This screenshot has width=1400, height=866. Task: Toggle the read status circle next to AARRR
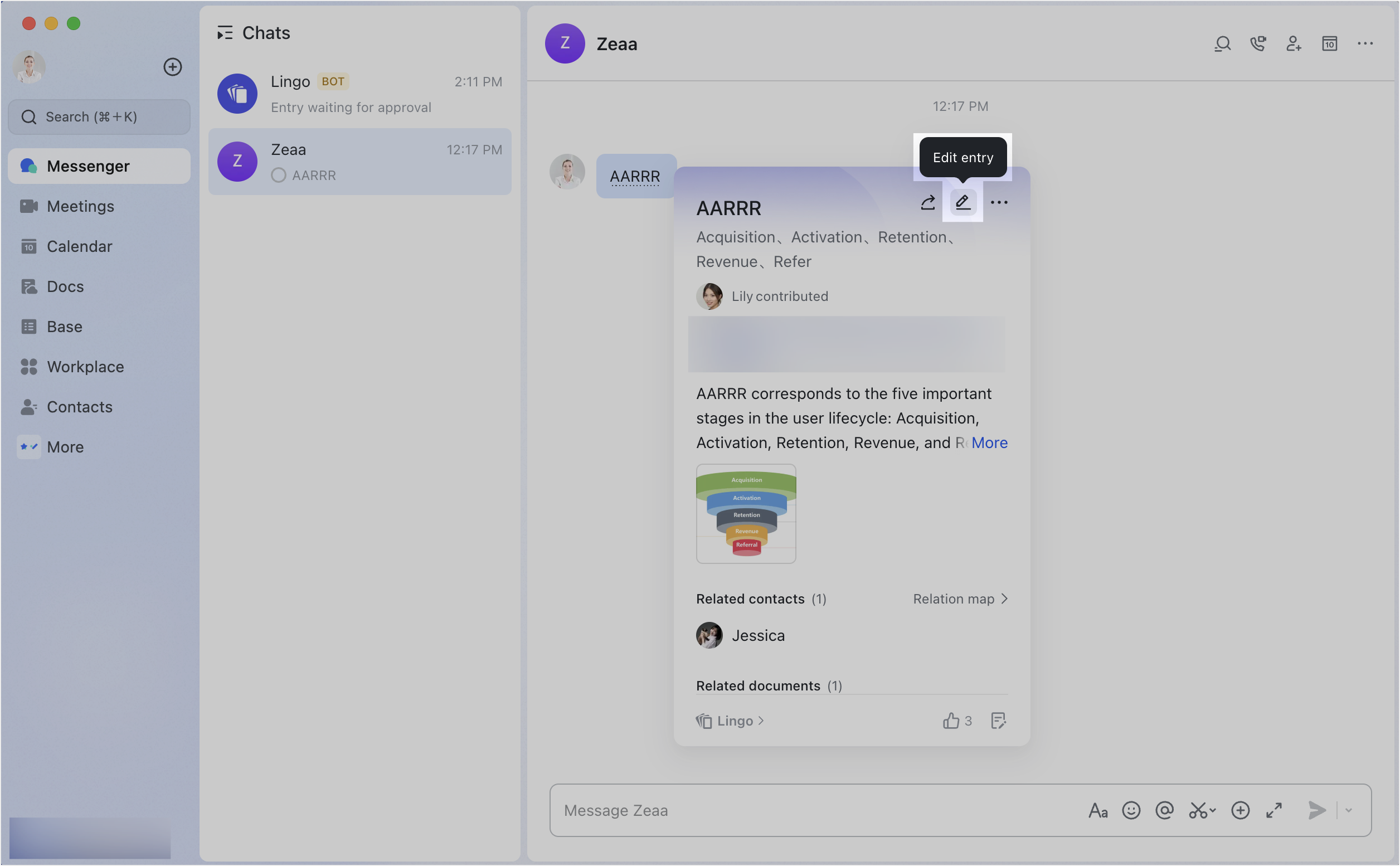pos(279,175)
